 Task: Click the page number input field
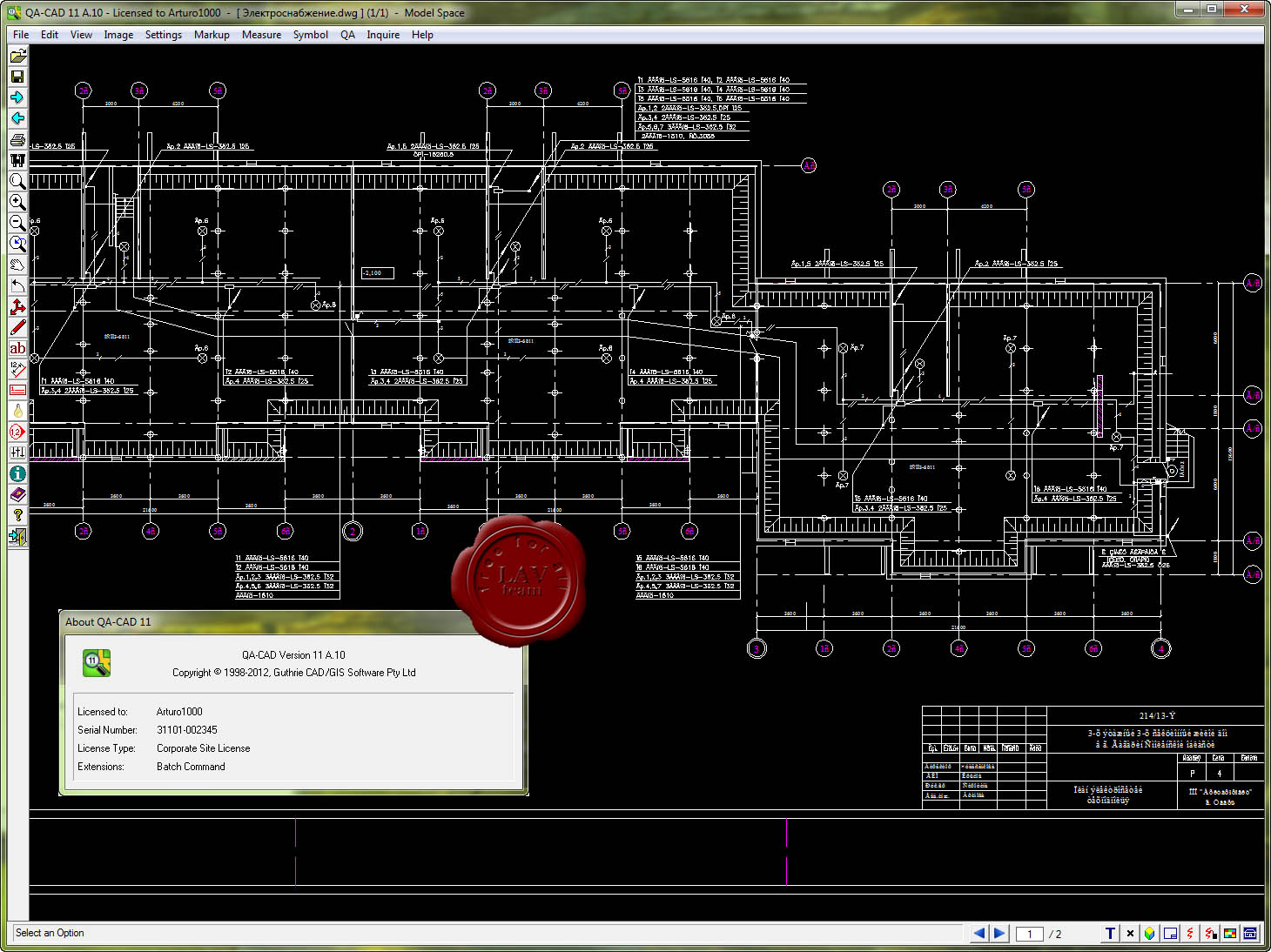point(1030,934)
